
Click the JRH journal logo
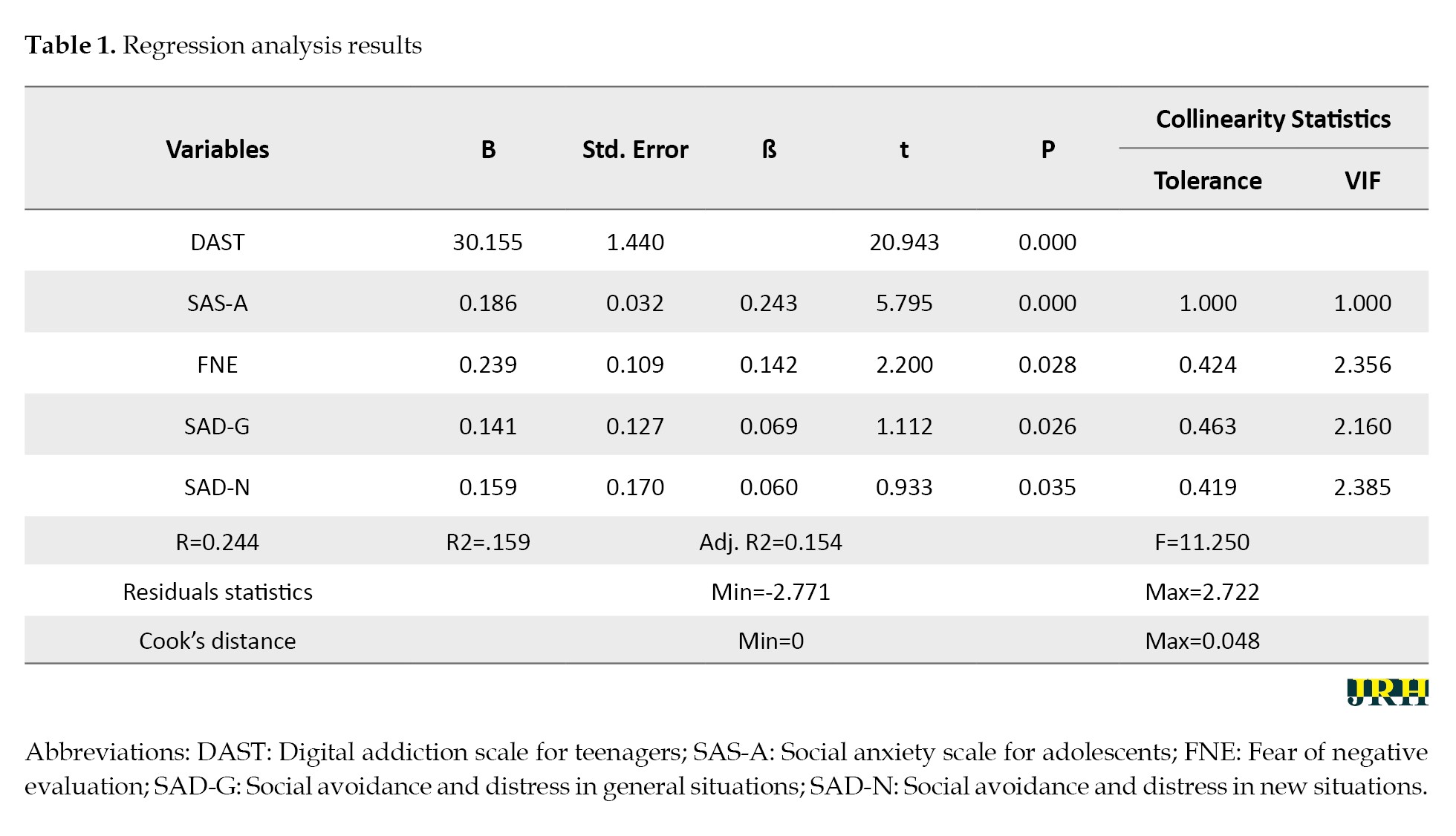coord(1387,692)
